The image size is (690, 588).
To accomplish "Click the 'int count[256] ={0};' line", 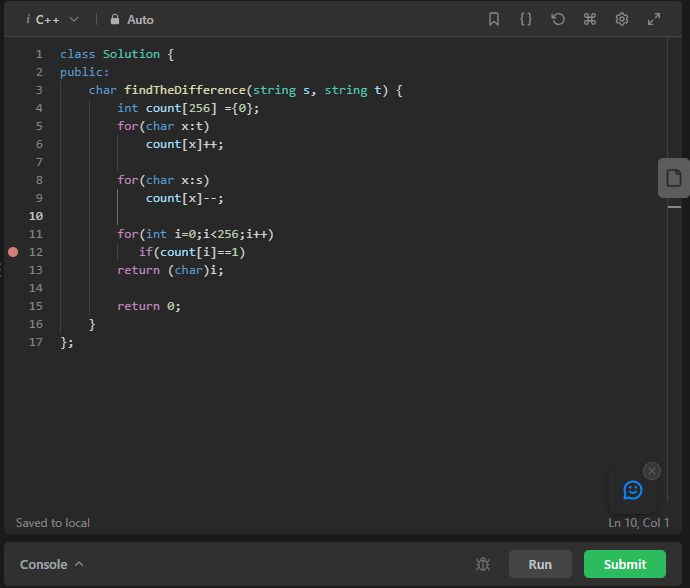I will pyautogui.click(x=188, y=108).
